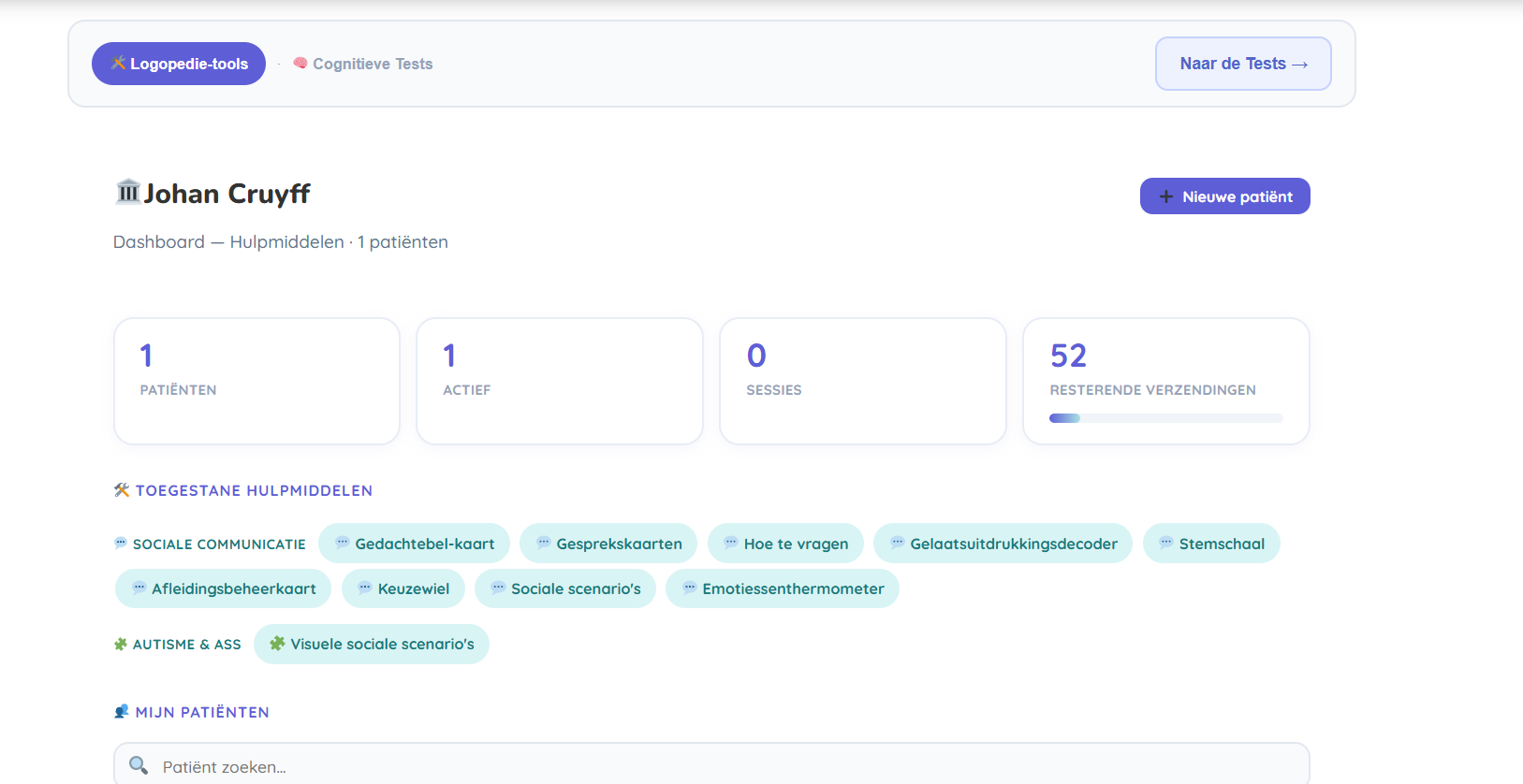Click the speech bubble icon on Afleidingsbeheerkaart
This screenshot has width=1523, height=784.
[139, 588]
